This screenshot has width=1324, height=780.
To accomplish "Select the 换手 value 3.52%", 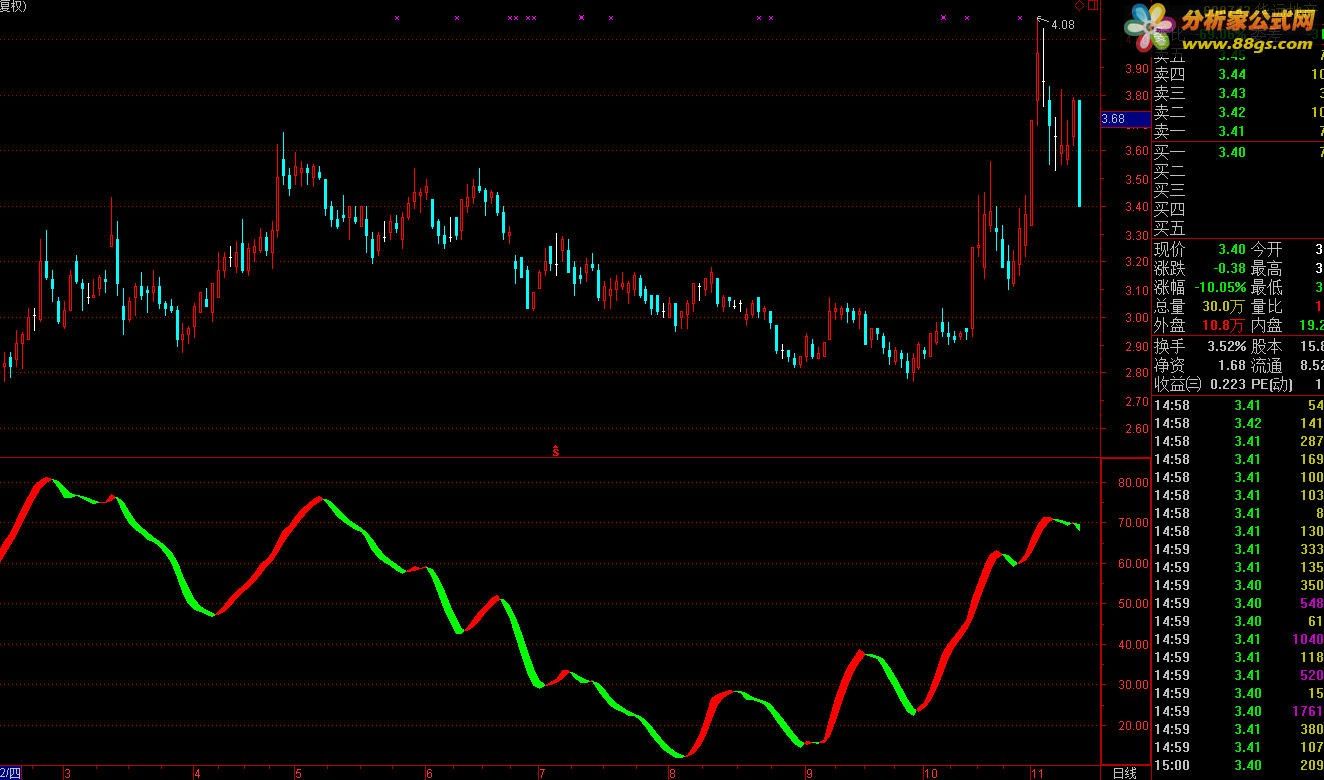I will click(1227, 347).
